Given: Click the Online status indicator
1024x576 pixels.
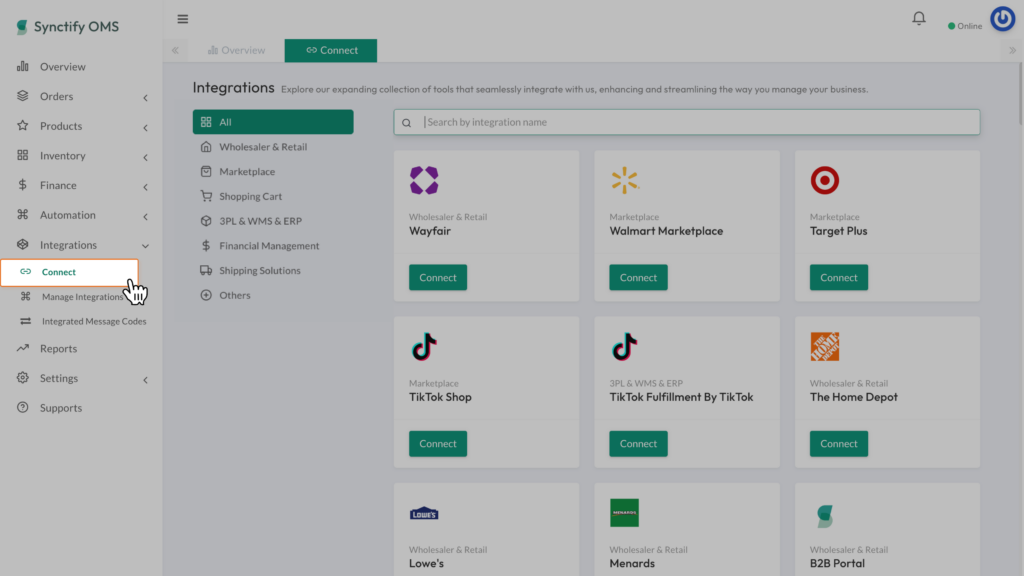Looking at the screenshot, I should pos(965,26).
